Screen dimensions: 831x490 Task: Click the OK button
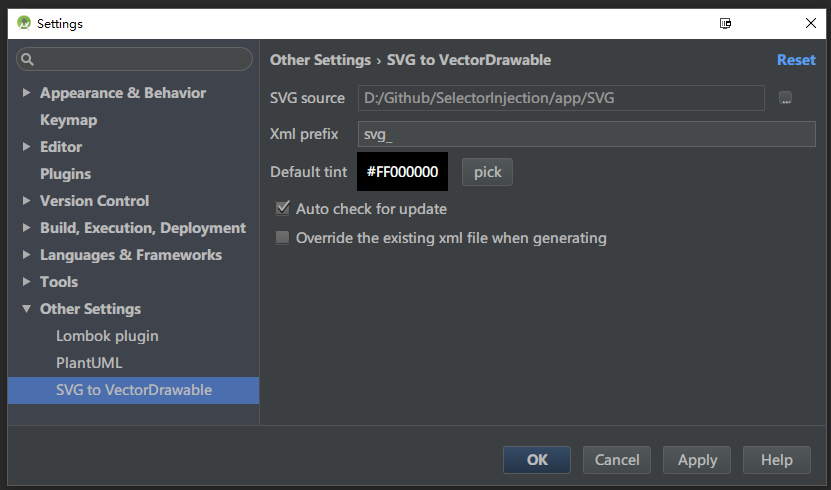point(537,460)
